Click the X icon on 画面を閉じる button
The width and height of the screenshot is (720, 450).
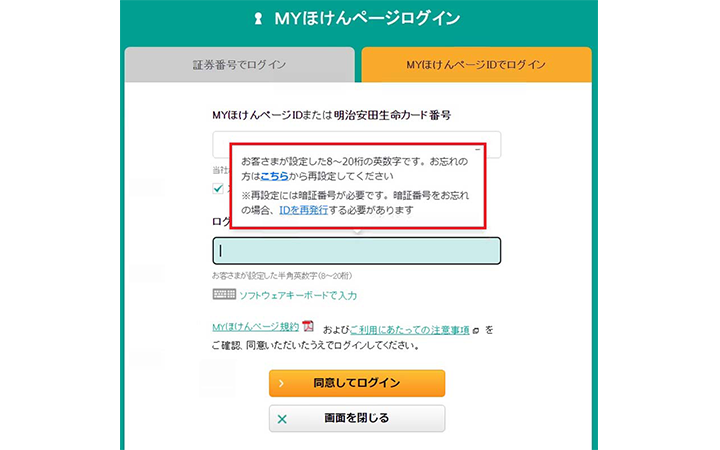pyautogui.click(x=282, y=418)
